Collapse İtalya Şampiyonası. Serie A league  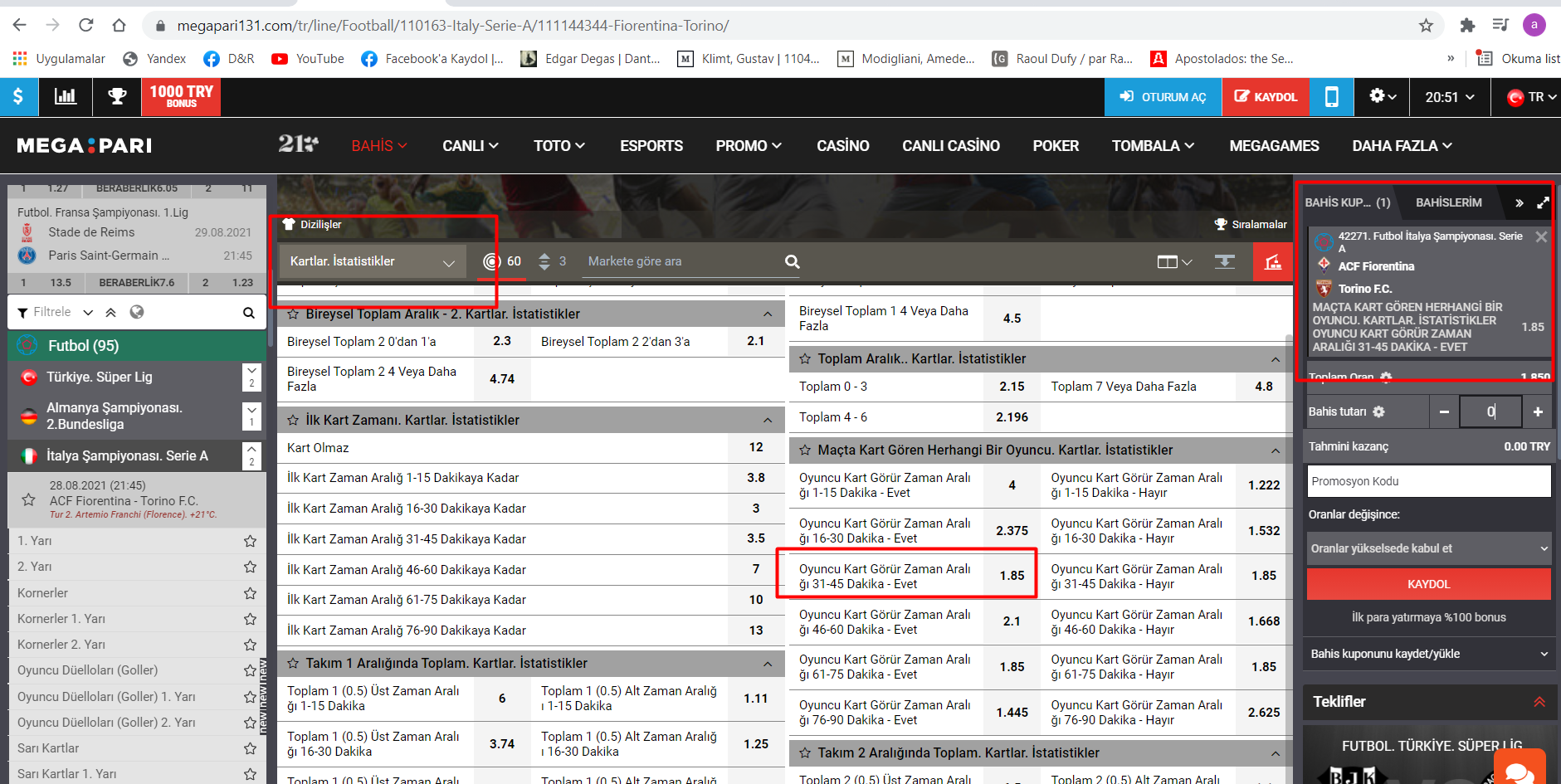pos(251,456)
